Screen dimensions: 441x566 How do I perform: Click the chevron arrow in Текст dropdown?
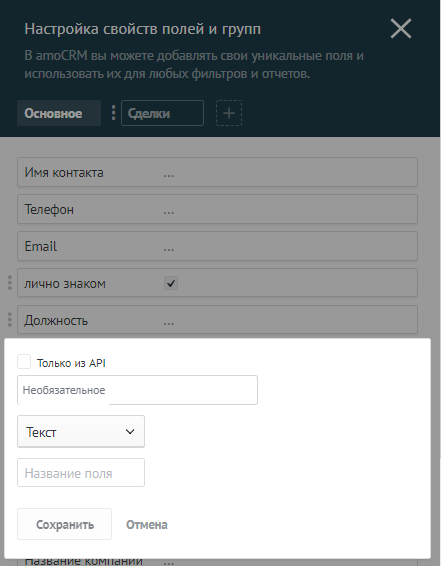[x=130, y=431]
